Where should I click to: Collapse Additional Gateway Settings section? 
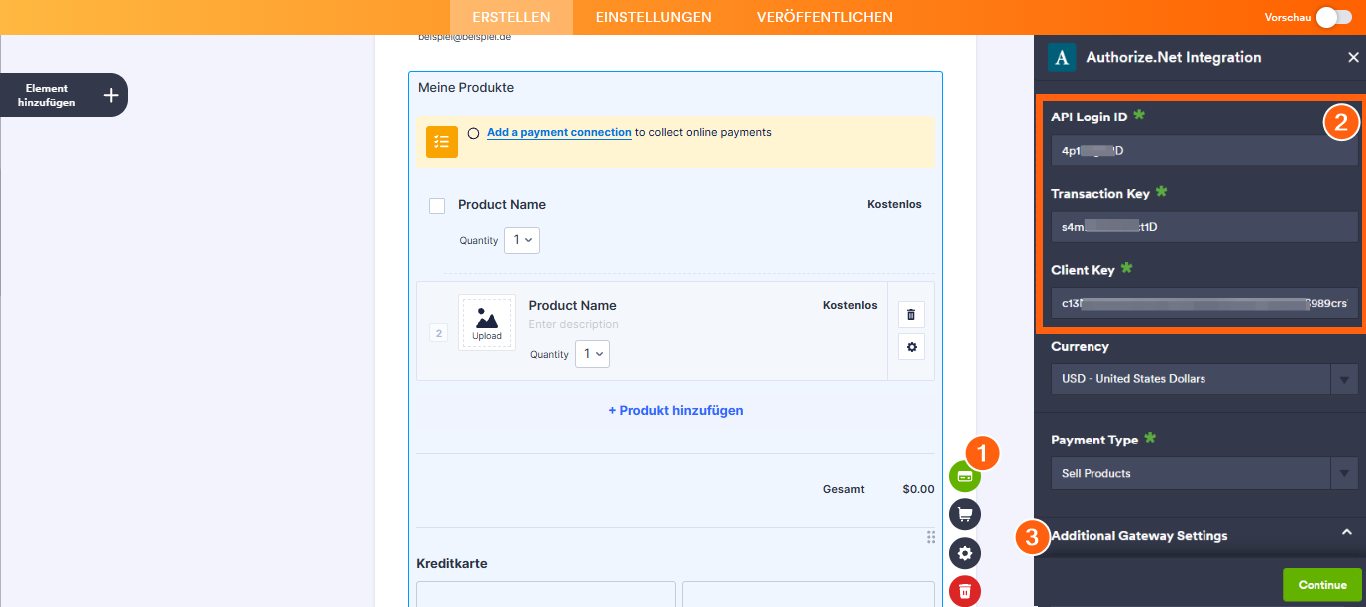[x=1346, y=533]
